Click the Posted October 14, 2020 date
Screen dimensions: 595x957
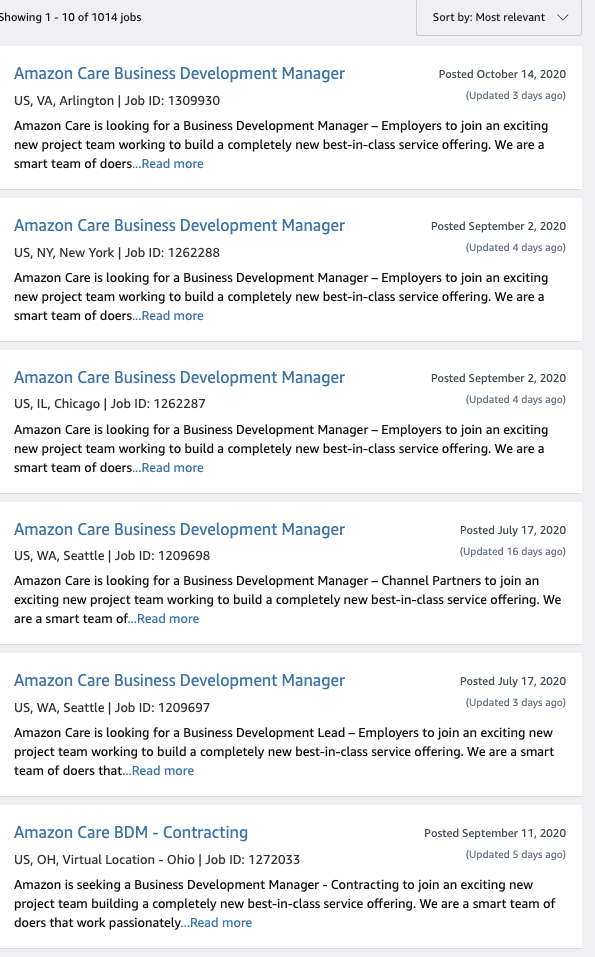click(x=502, y=74)
